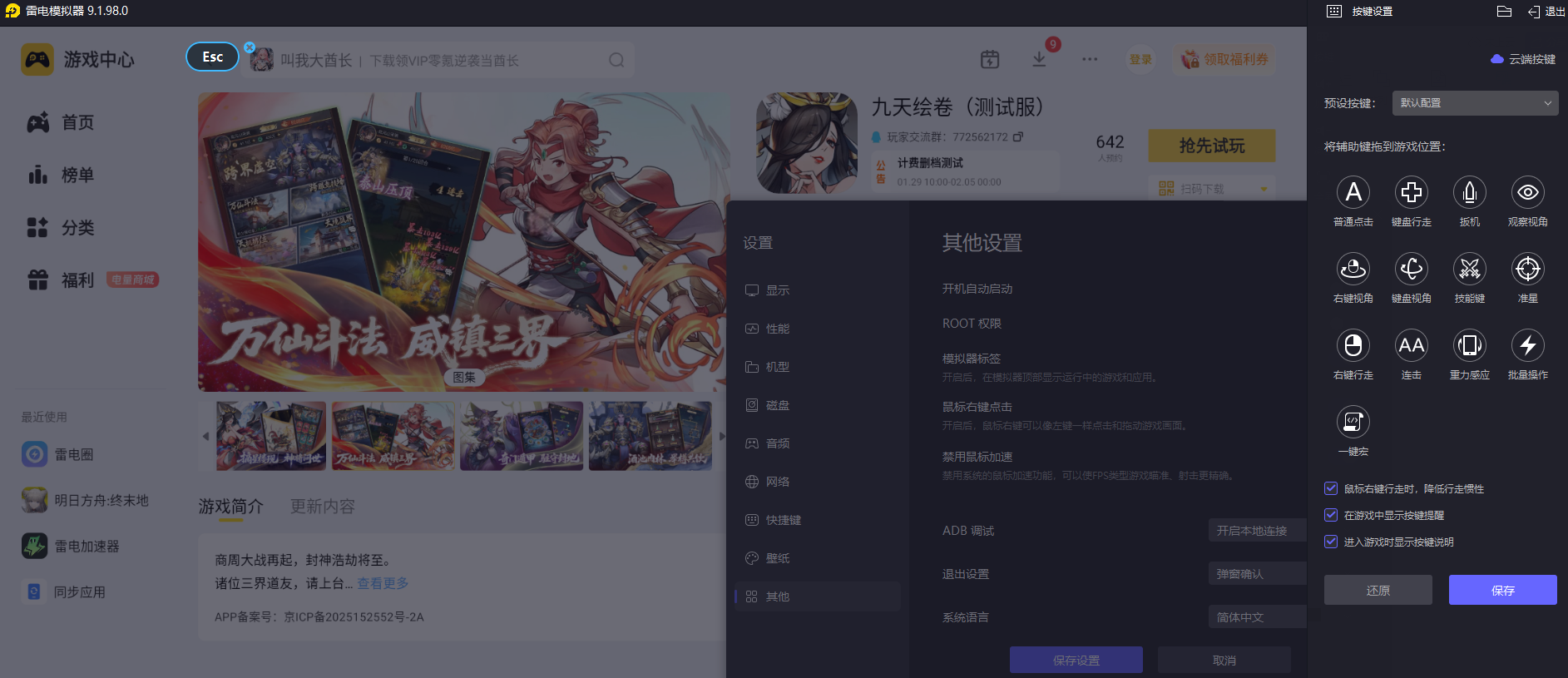Toggle 在游戏中显示按键提醒 checkbox
Screen dimensions: 1568x678
click(1331, 515)
